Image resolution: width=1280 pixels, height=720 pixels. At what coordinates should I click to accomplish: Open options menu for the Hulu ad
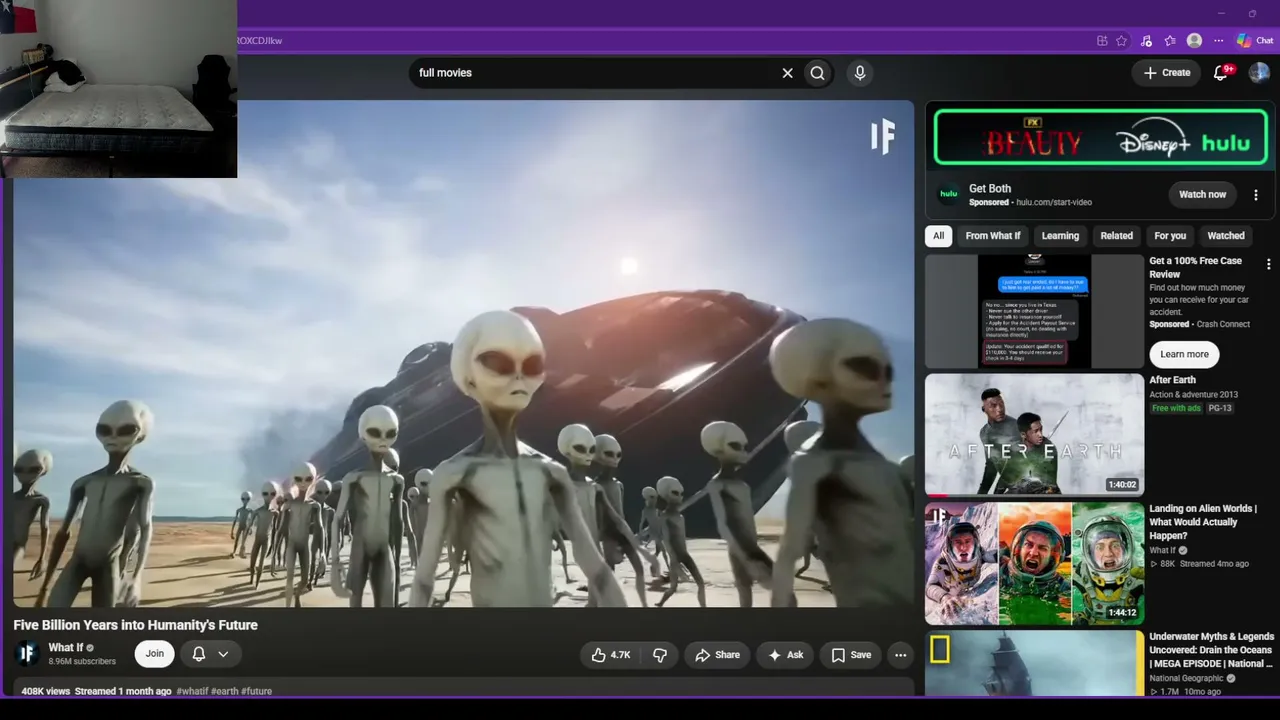pyautogui.click(x=1256, y=195)
